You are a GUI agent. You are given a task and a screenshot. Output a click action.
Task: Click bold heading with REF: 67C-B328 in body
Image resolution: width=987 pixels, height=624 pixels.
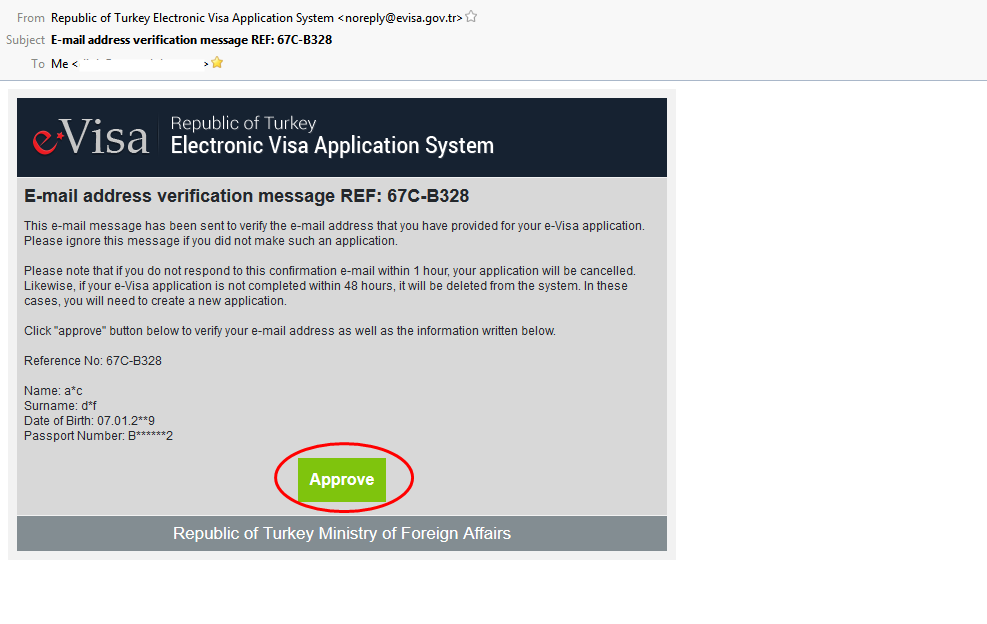pos(247,196)
